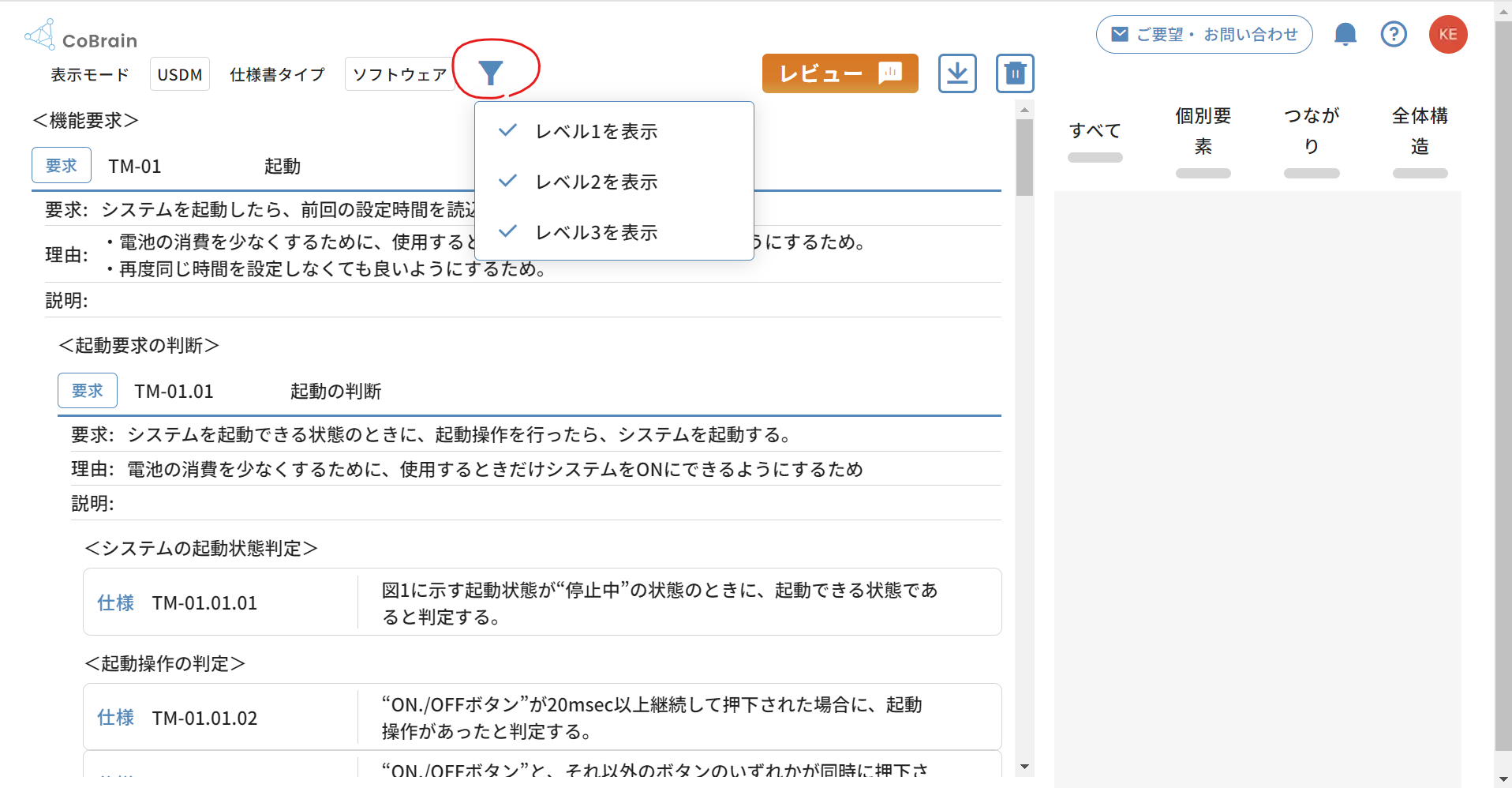Open the notification bell
Image resolution: width=1512 pixels, height=788 pixels.
(x=1345, y=35)
